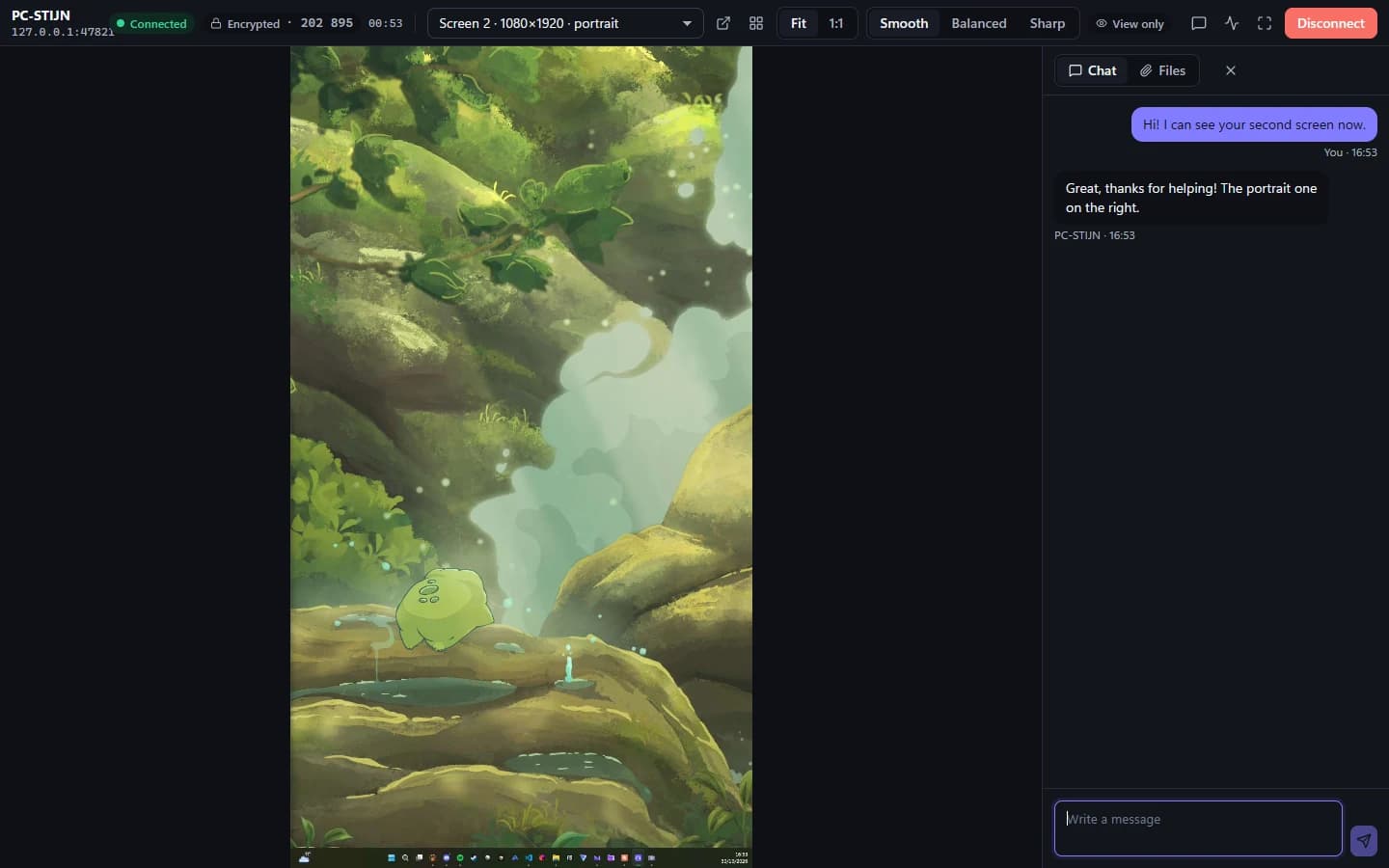
Task: Close the chat side panel
Action: (1231, 70)
